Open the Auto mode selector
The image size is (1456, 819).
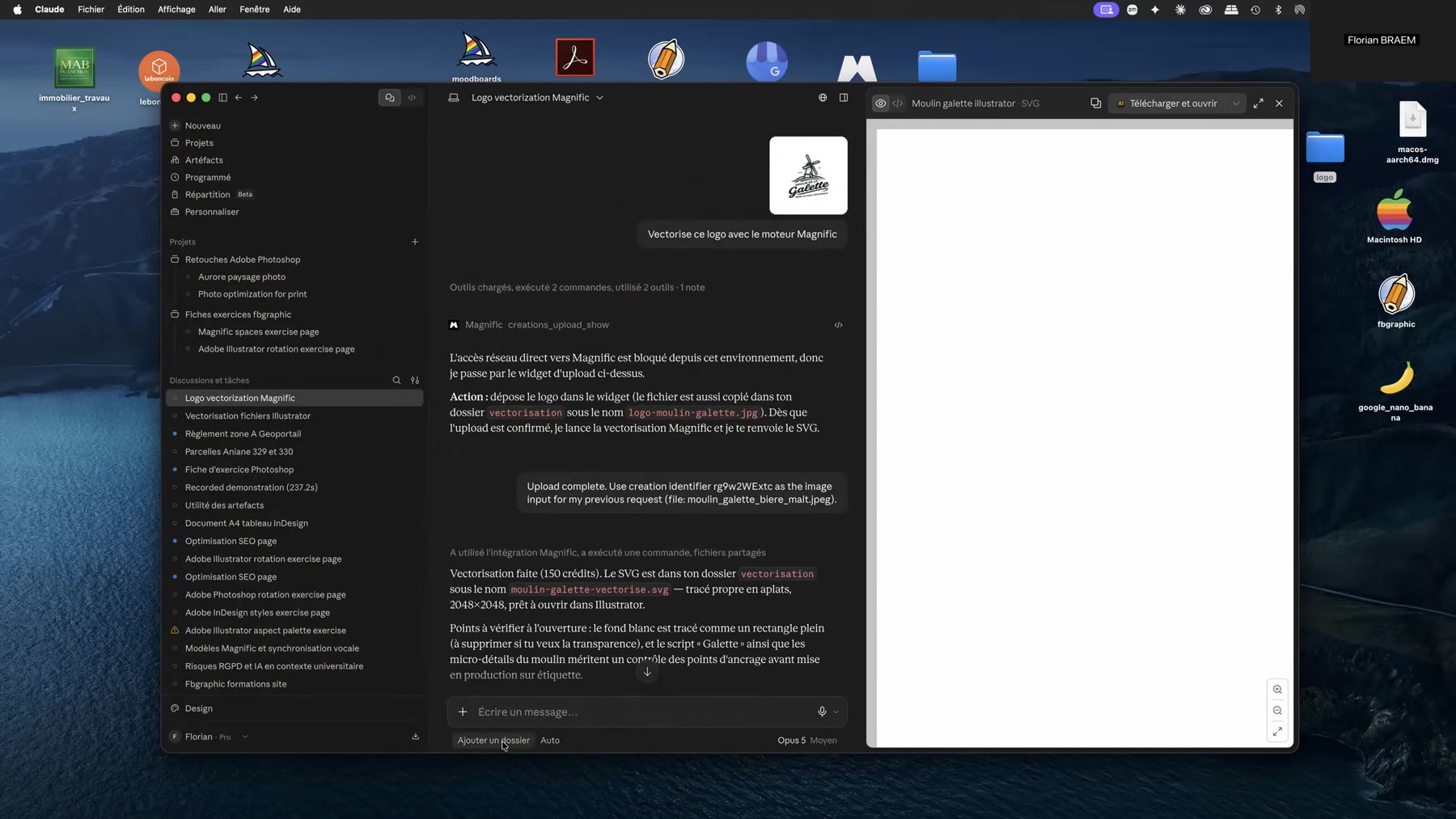(550, 741)
